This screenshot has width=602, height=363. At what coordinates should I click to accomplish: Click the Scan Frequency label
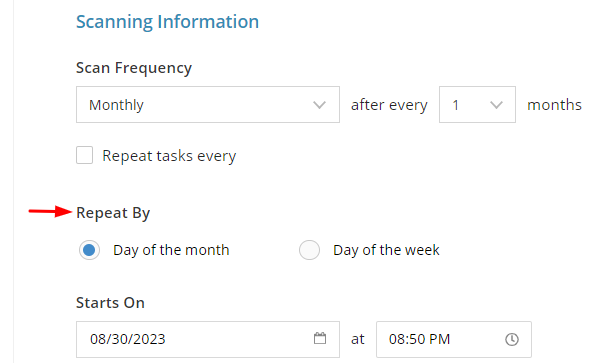click(134, 68)
